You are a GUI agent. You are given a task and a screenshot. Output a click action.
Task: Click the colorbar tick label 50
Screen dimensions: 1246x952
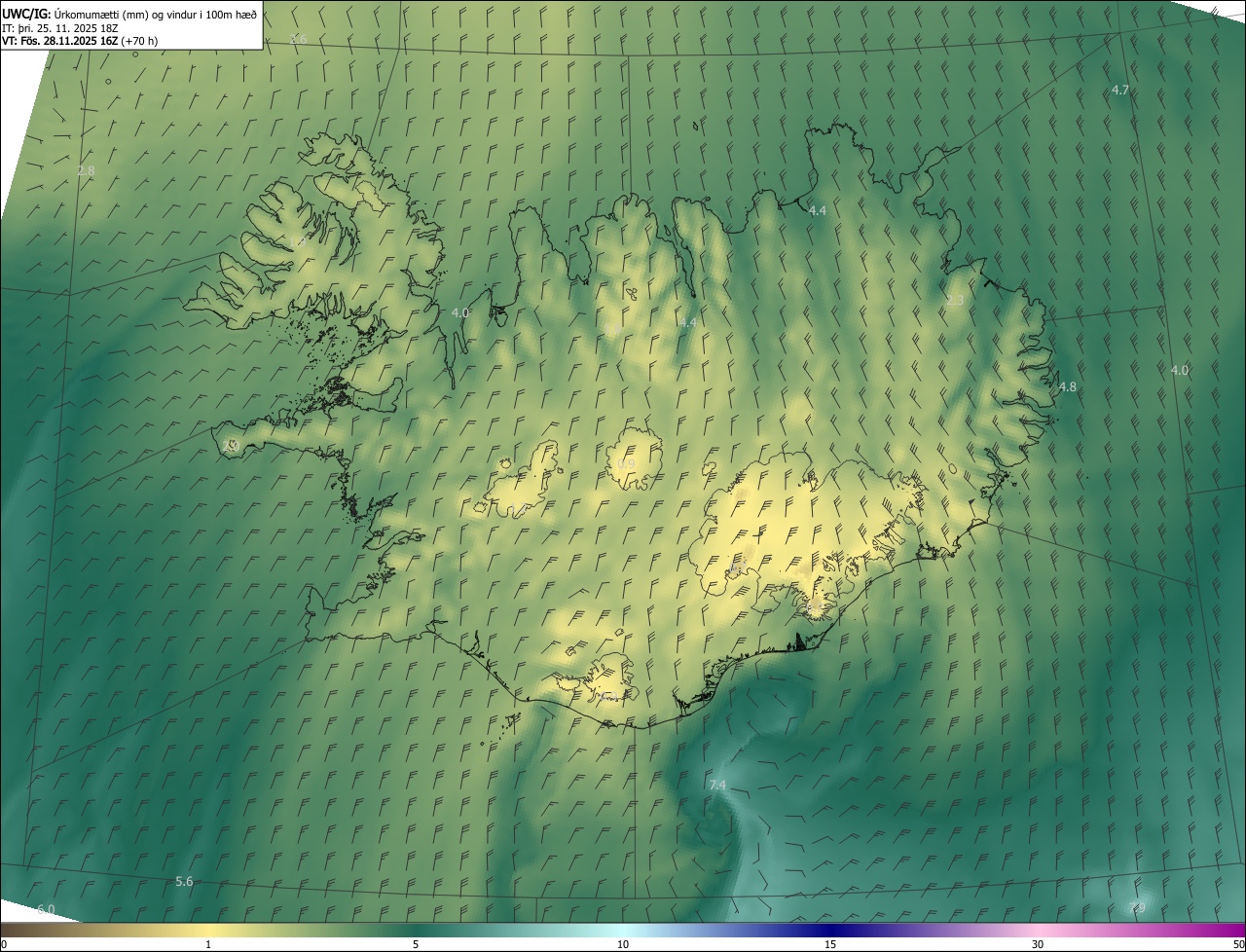[1238, 944]
